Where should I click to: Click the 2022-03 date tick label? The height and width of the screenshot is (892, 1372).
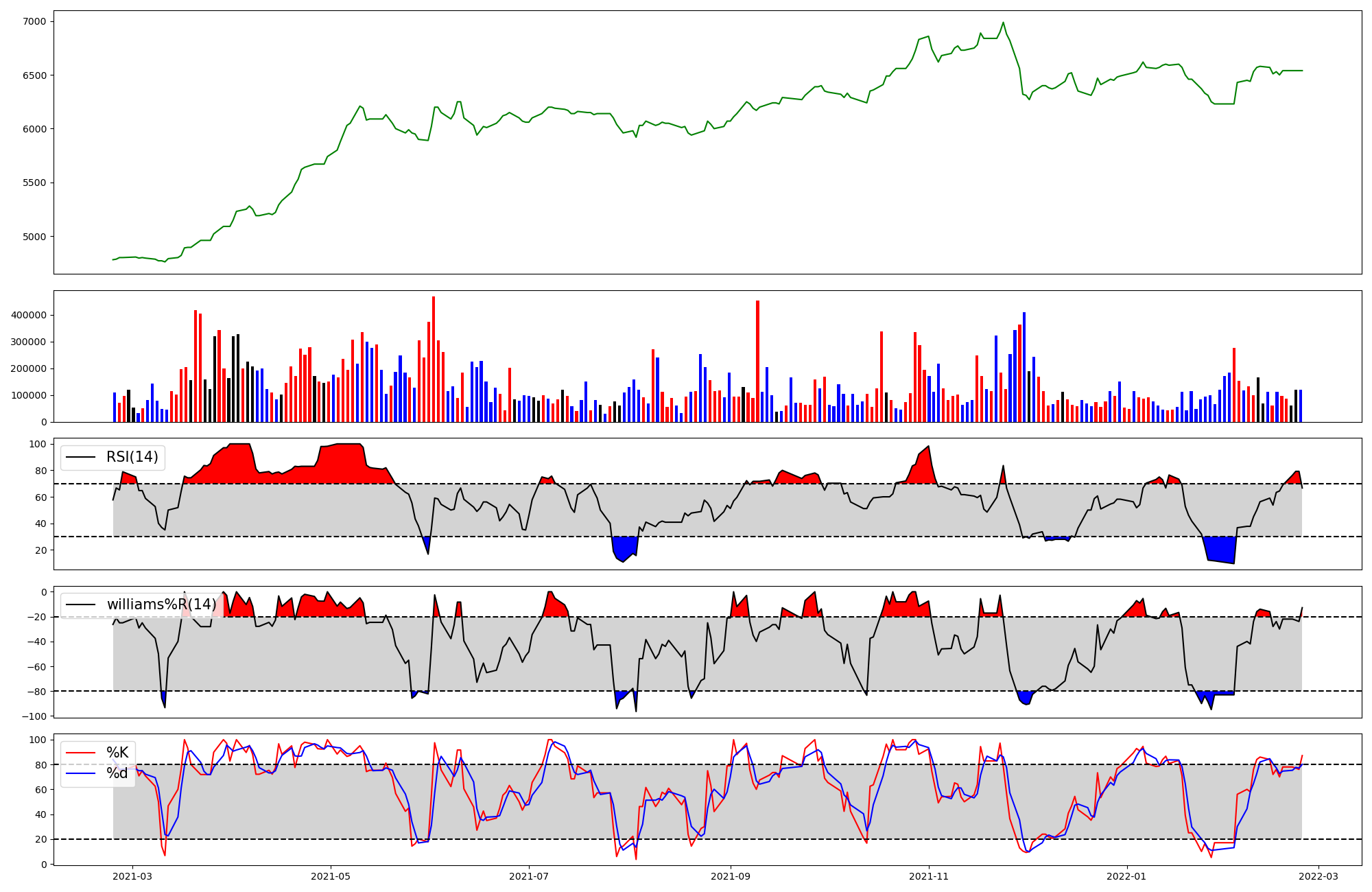[1318, 876]
